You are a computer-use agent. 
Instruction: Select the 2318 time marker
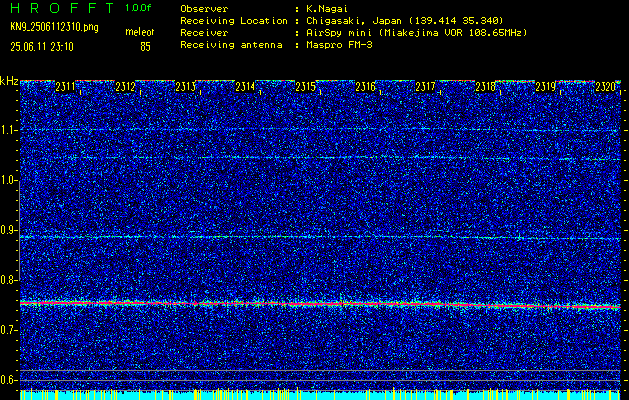point(485,86)
